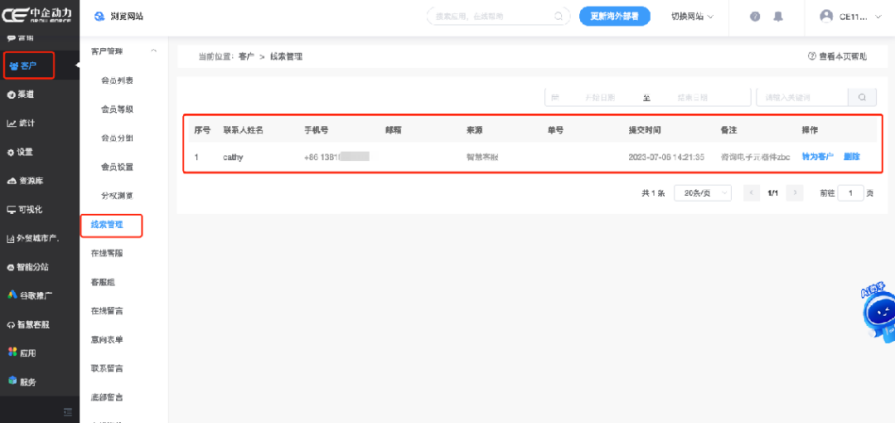Open the help question mark icon in header
This screenshot has height=423, width=895.
click(755, 17)
